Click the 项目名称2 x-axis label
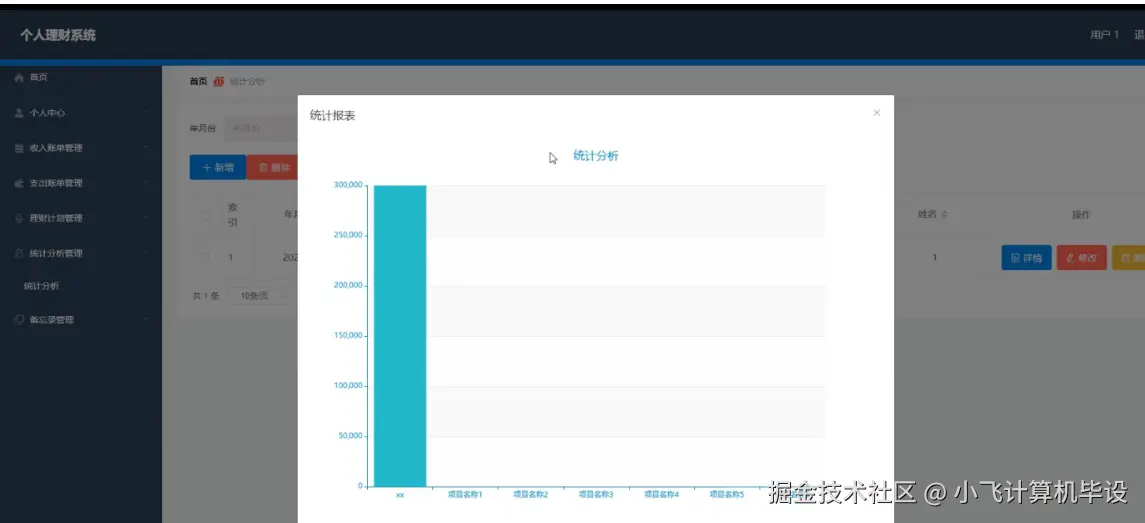The width and height of the screenshot is (1145, 523). [x=531, y=495]
